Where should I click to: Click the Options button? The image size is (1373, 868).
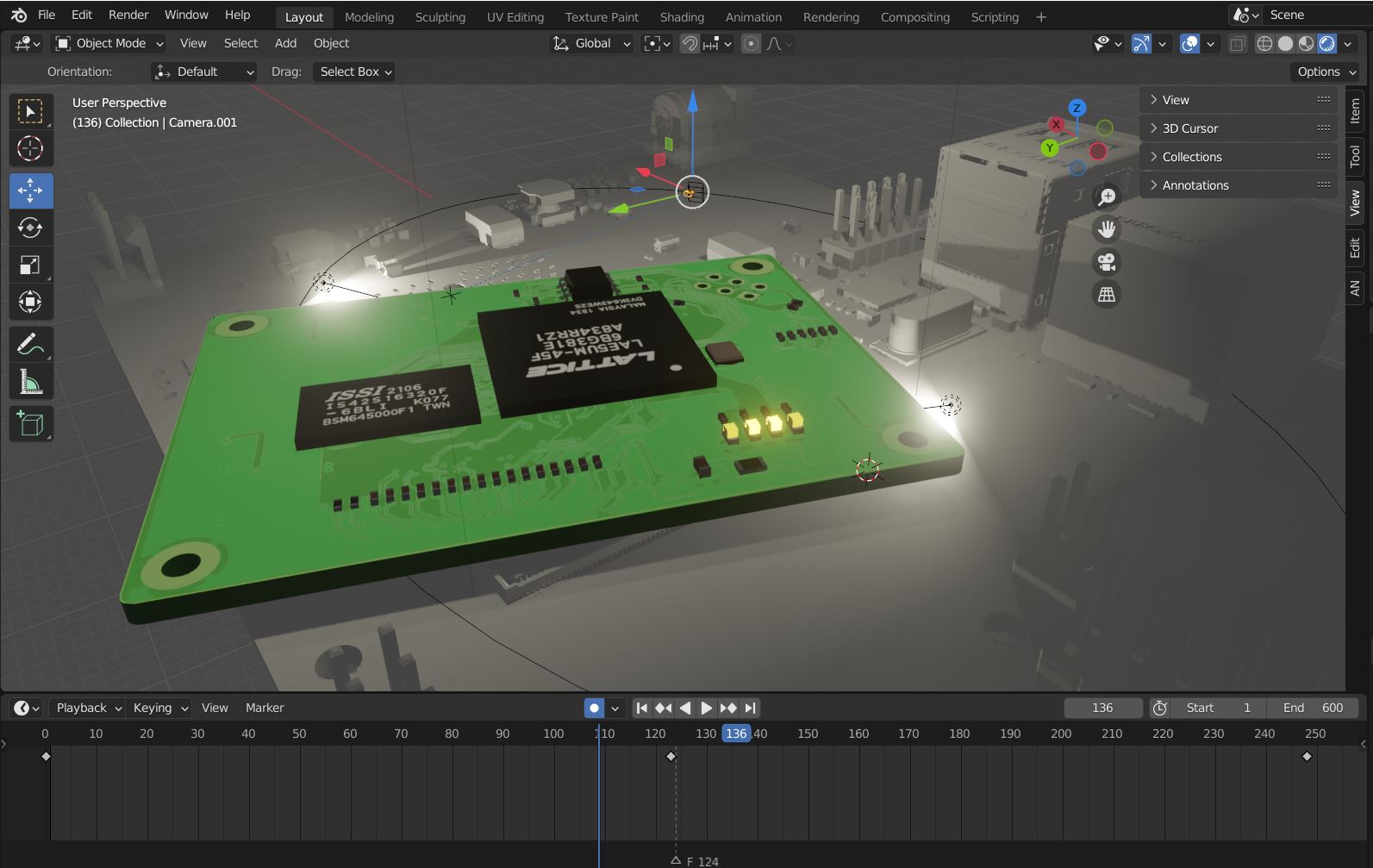[x=1324, y=72]
